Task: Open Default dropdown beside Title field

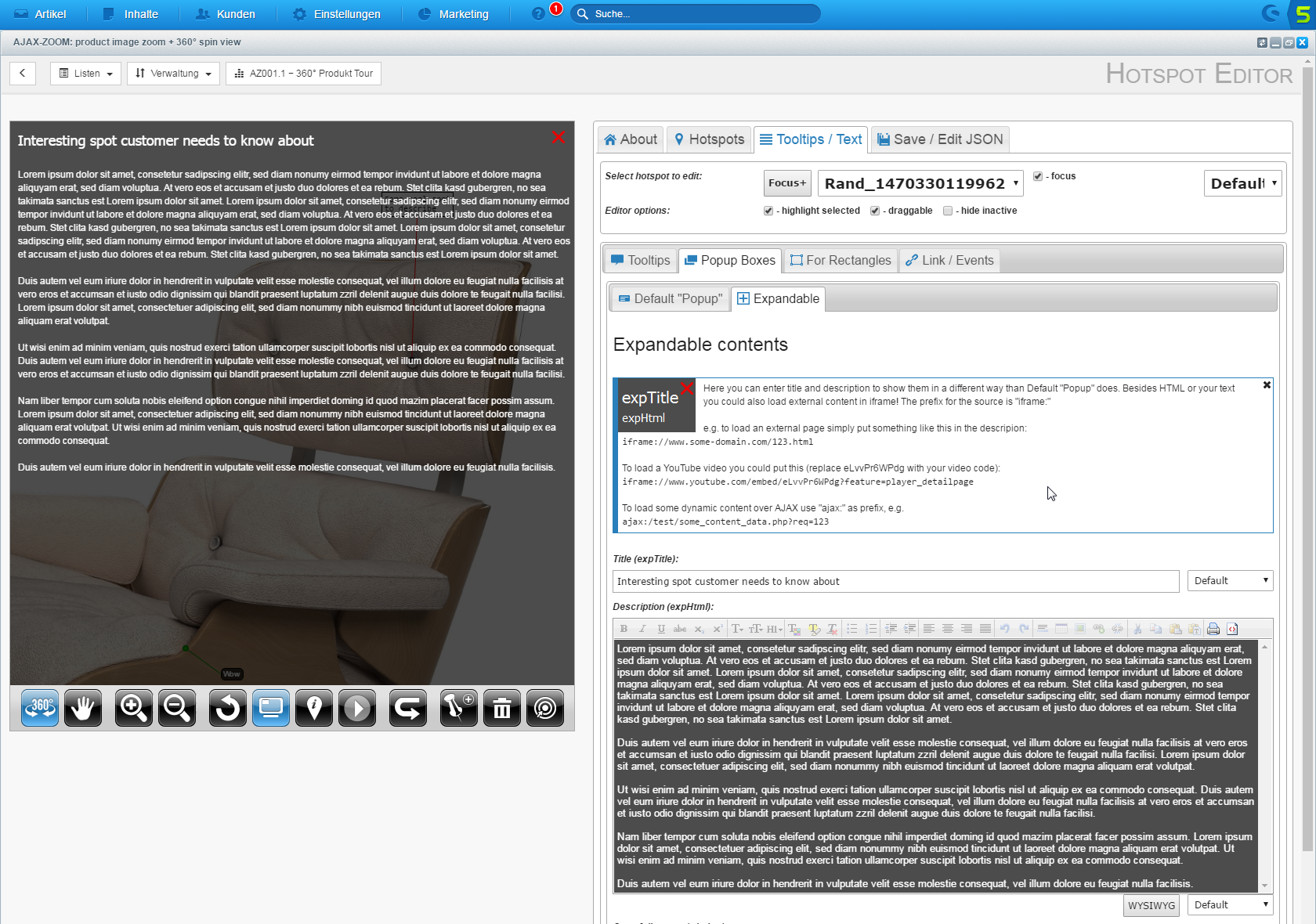Action: (1230, 580)
